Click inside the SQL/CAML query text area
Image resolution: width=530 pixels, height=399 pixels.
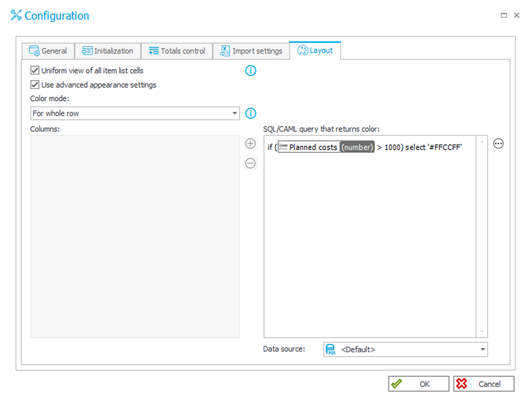coord(370,237)
